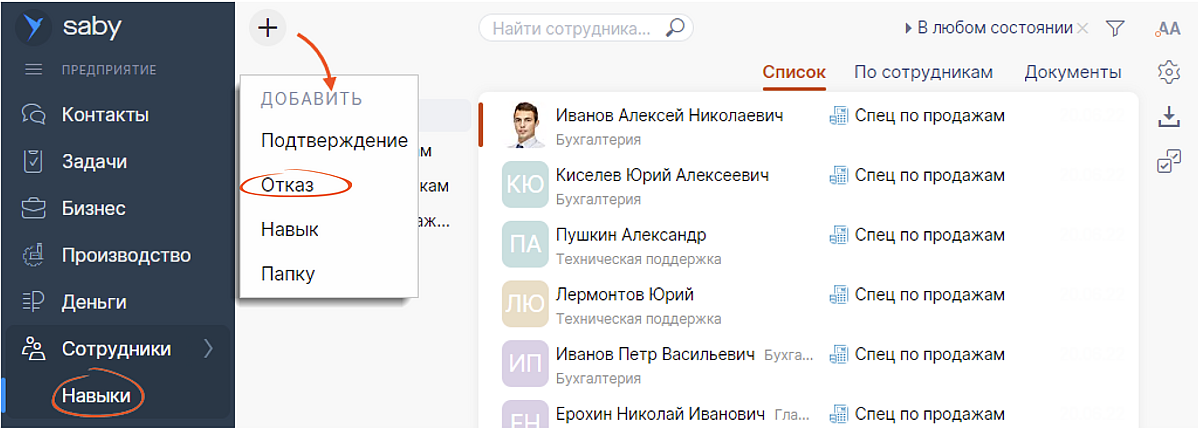The width and height of the screenshot is (1198, 430).
Task: Expand the Сотрудники section chevron
Action: (208, 349)
